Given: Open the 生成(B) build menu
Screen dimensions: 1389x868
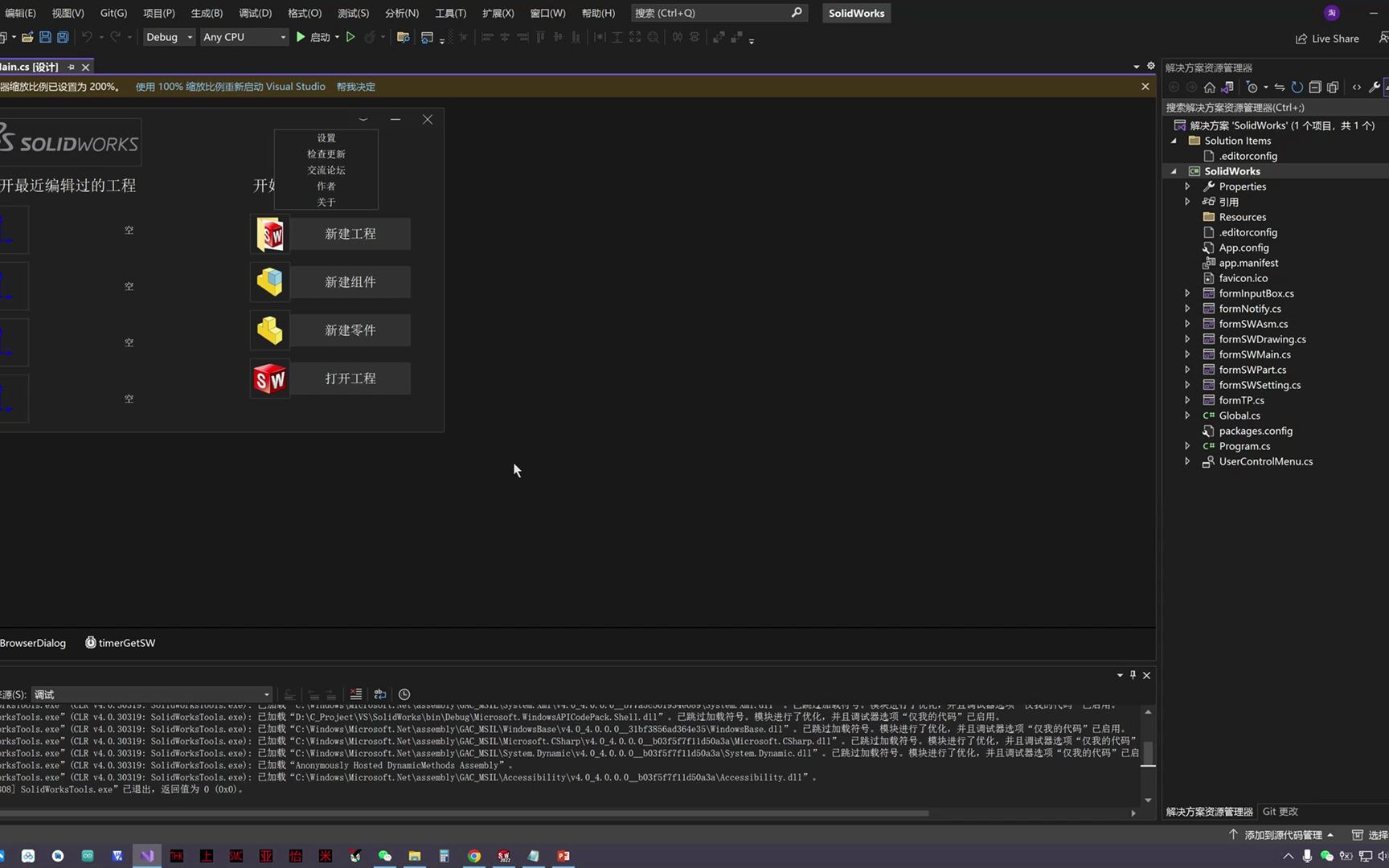Looking at the screenshot, I should click(207, 13).
